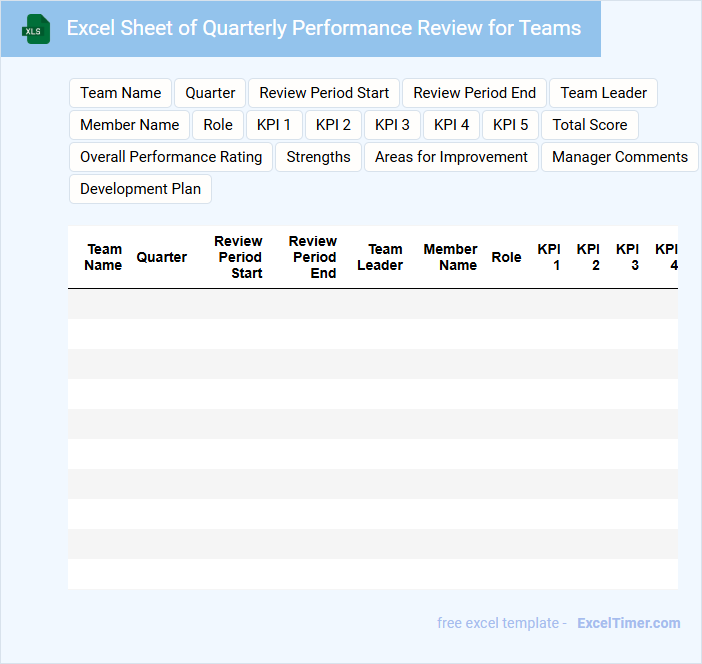The width and height of the screenshot is (702, 664).
Task: Select the Development Plan tag
Action: pyautogui.click(x=140, y=189)
